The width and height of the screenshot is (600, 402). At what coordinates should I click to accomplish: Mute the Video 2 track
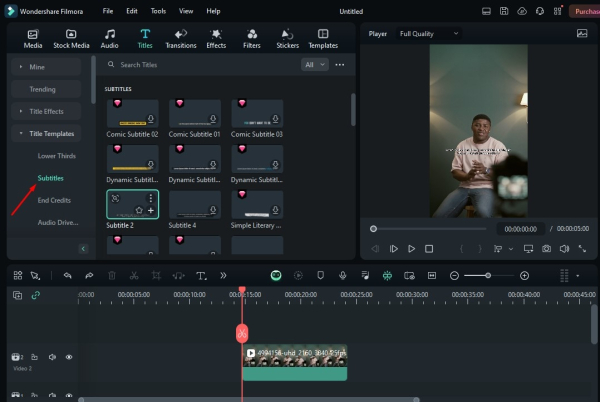tap(52, 357)
